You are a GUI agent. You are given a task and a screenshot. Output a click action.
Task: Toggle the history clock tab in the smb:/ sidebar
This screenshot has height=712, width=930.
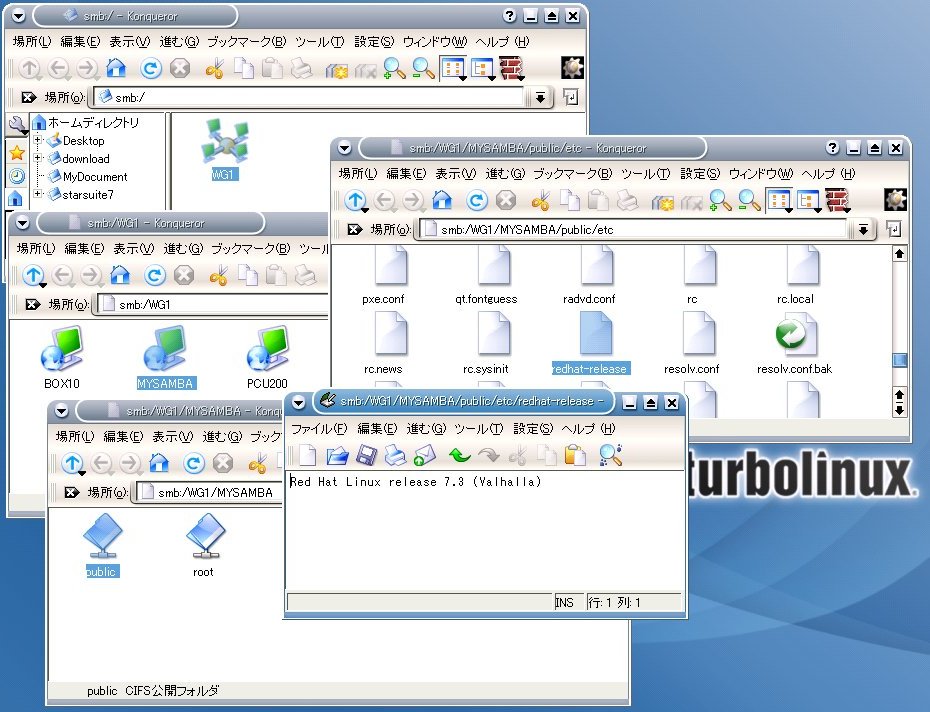click(x=17, y=176)
